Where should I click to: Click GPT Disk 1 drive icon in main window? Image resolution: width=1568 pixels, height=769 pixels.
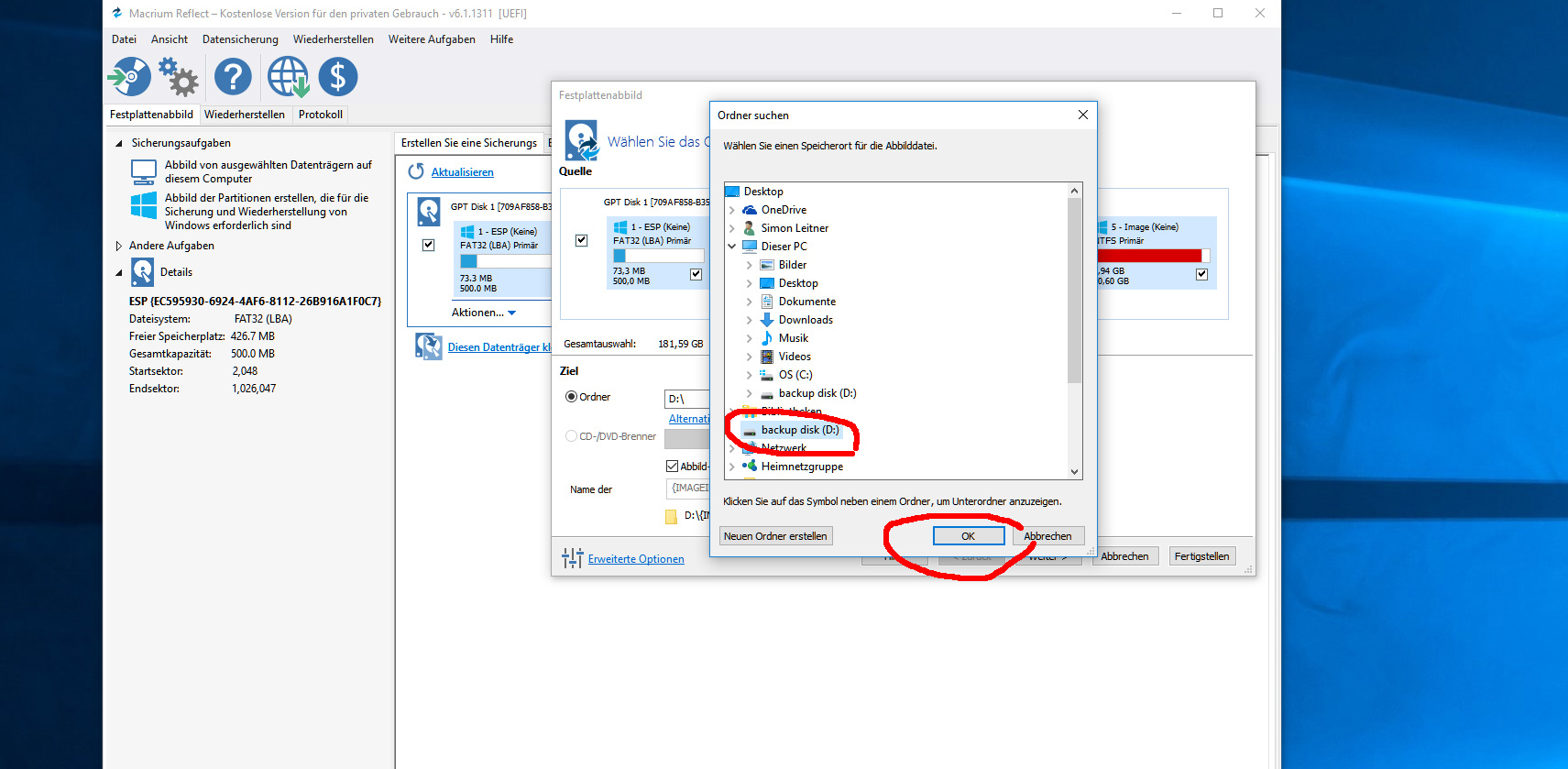429,212
